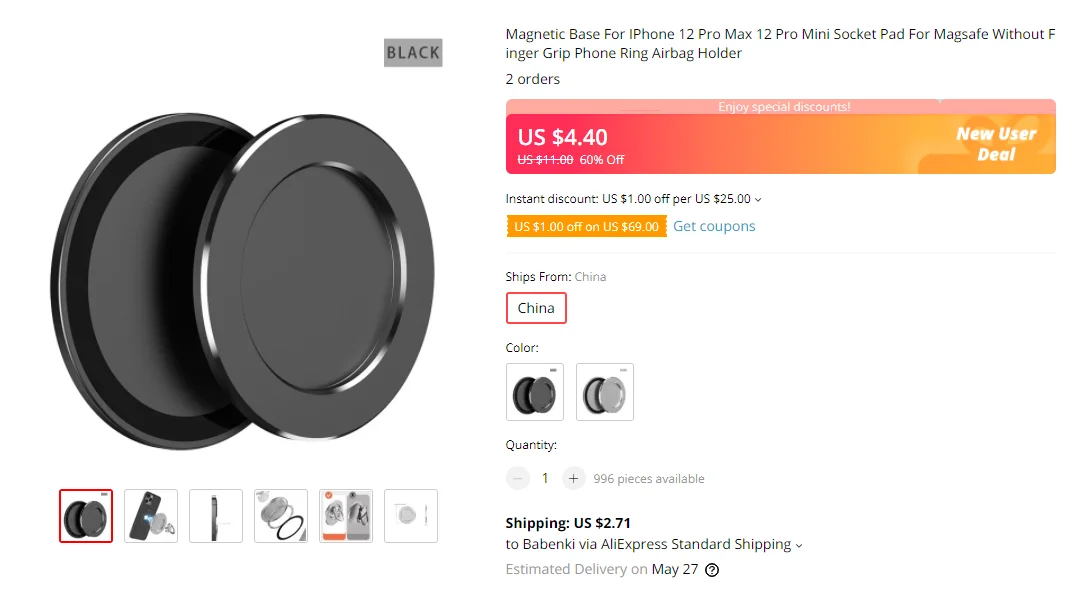View the first thumbnail of black magnetic base
Image resolution: width=1066 pixels, height=594 pixels.
pos(86,516)
